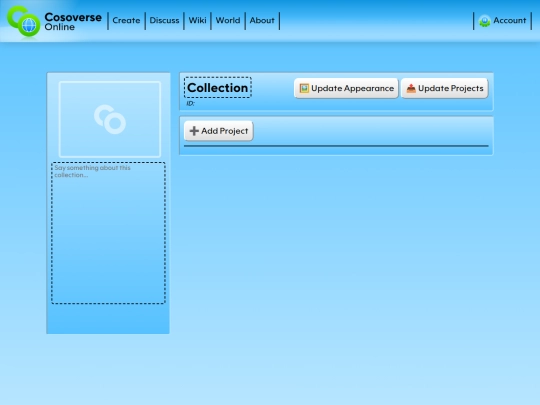Screen dimensions: 540x405
Task: Click the Account avatar icon
Action: [x=485, y=21]
